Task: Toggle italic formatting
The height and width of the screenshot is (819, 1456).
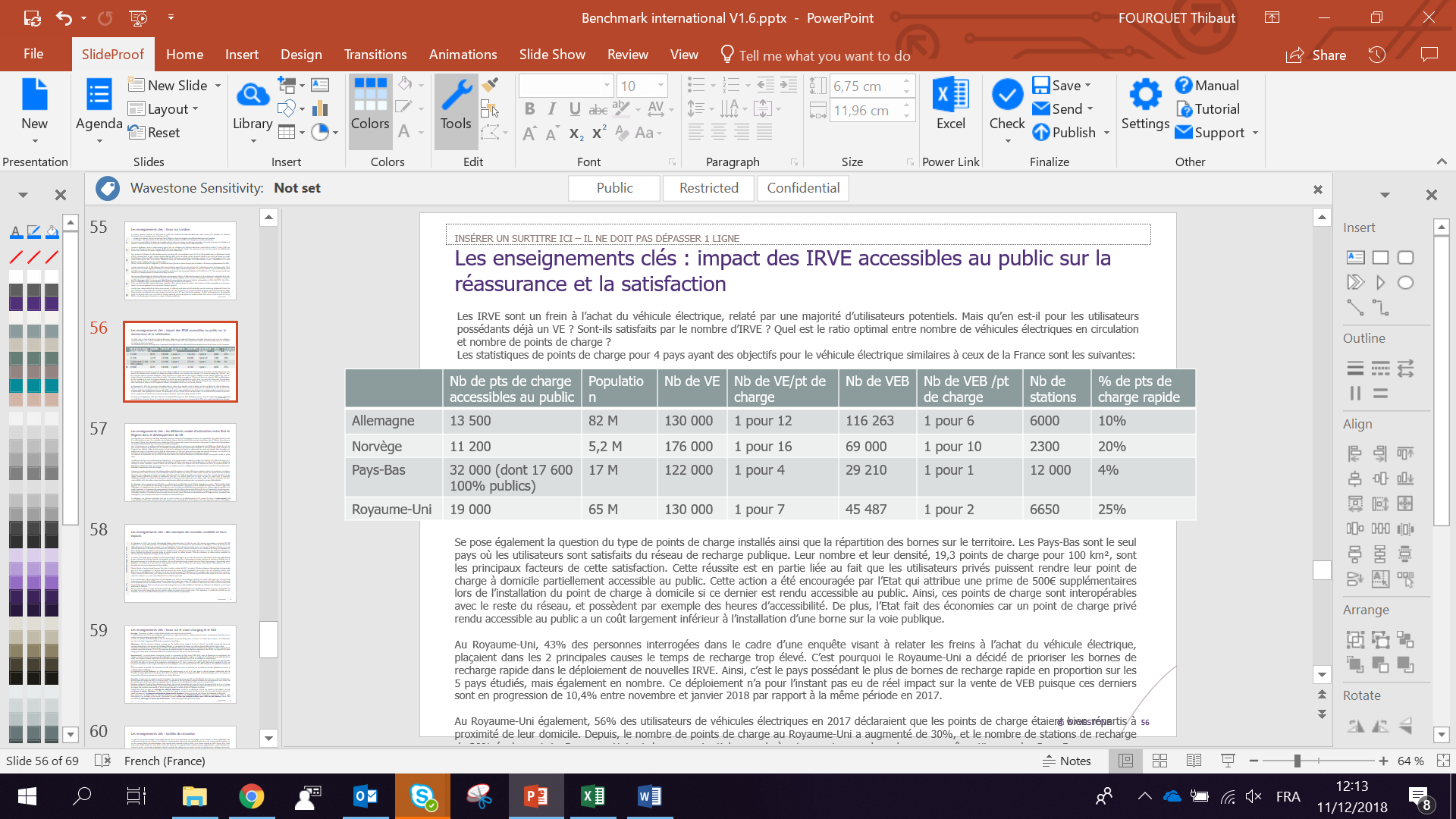Action: [x=552, y=109]
